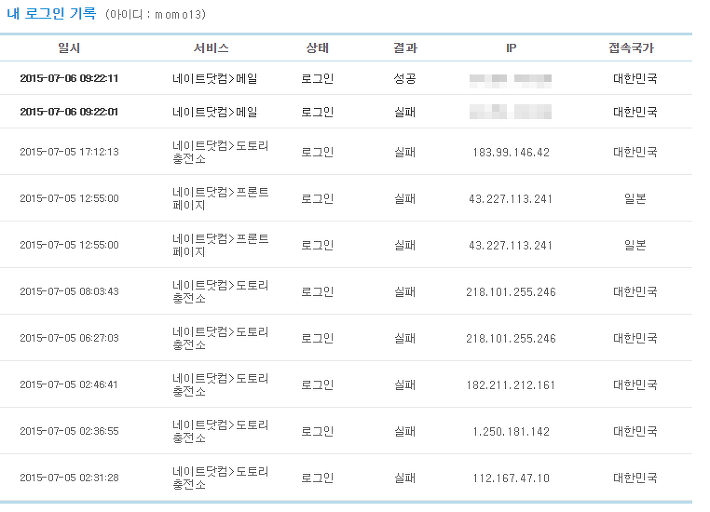This screenshot has height=512, width=710.
Task: Select the 2015-07-06 09:22:11 timestamp row
Action: pos(346,78)
